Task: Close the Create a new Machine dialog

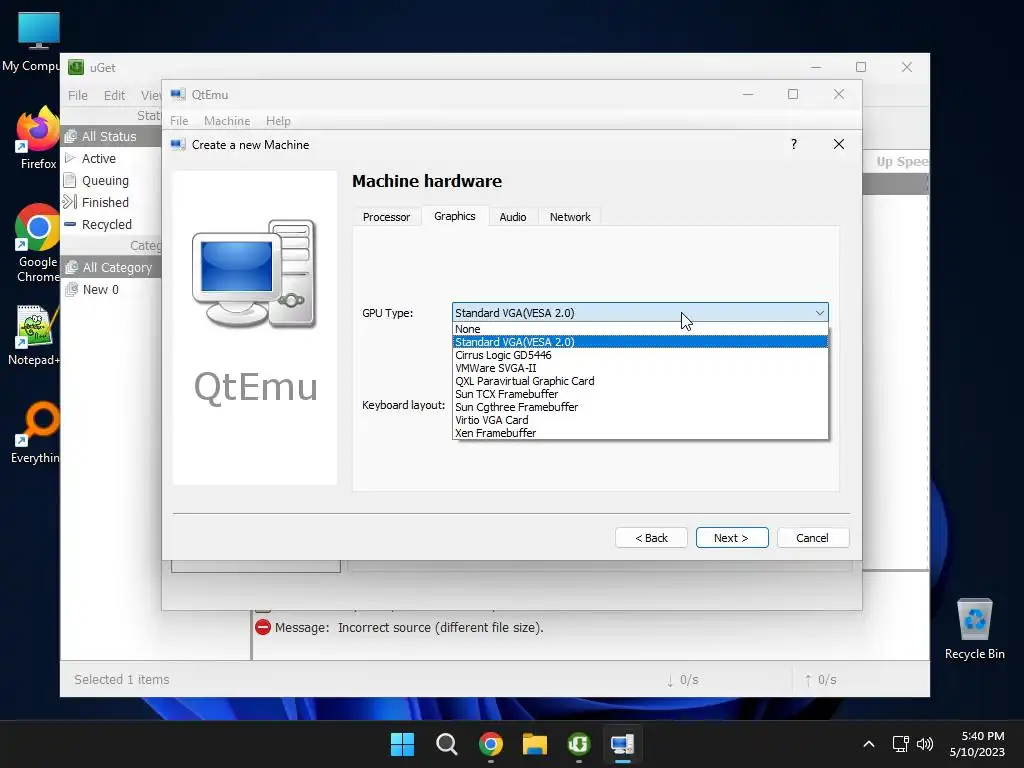Action: point(839,144)
